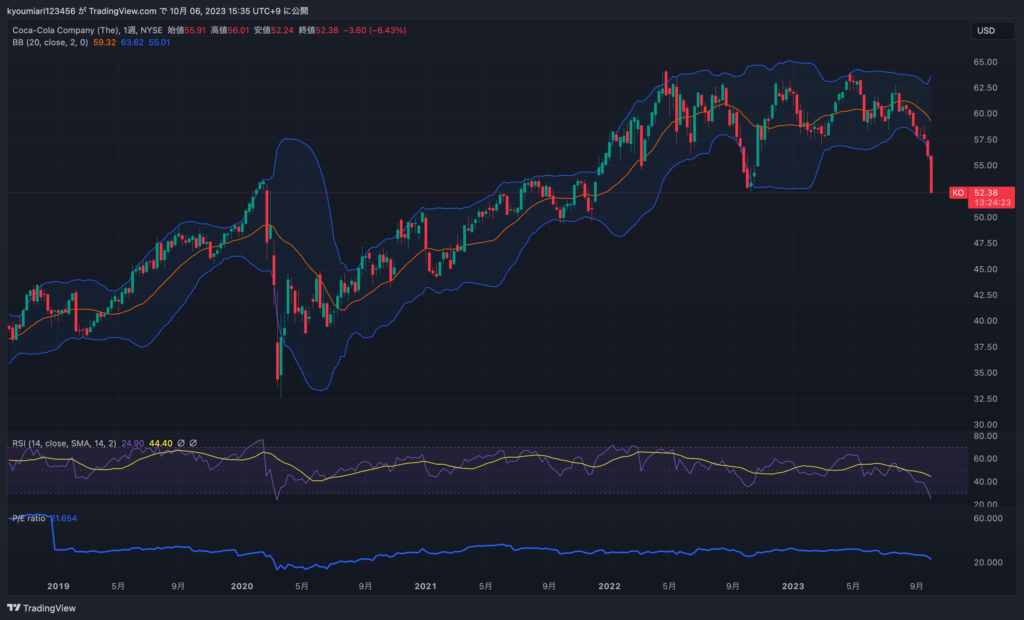Click the open price value 55.91
The width and height of the screenshot is (1024, 620).
[195, 30]
